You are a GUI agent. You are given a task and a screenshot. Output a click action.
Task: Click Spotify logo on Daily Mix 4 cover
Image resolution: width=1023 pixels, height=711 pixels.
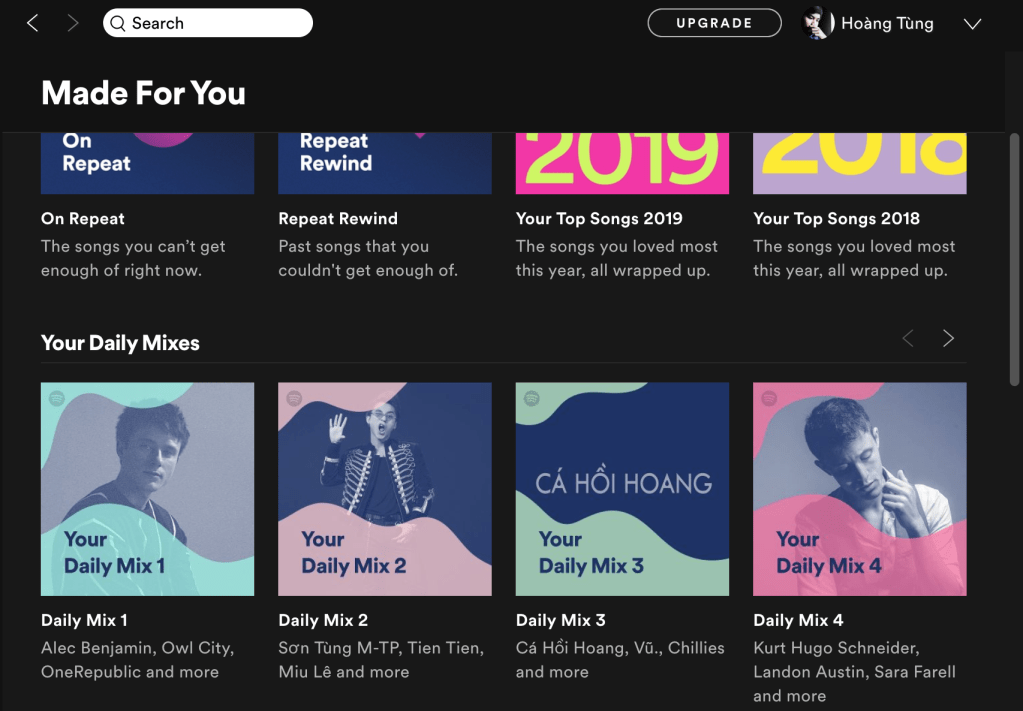769,398
